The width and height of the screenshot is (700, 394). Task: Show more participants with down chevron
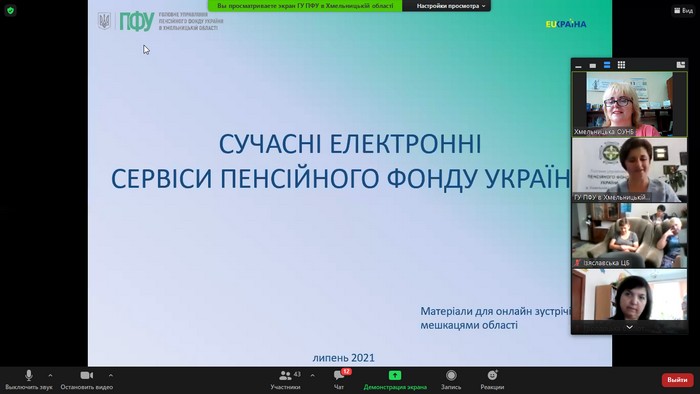pos(629,327)
